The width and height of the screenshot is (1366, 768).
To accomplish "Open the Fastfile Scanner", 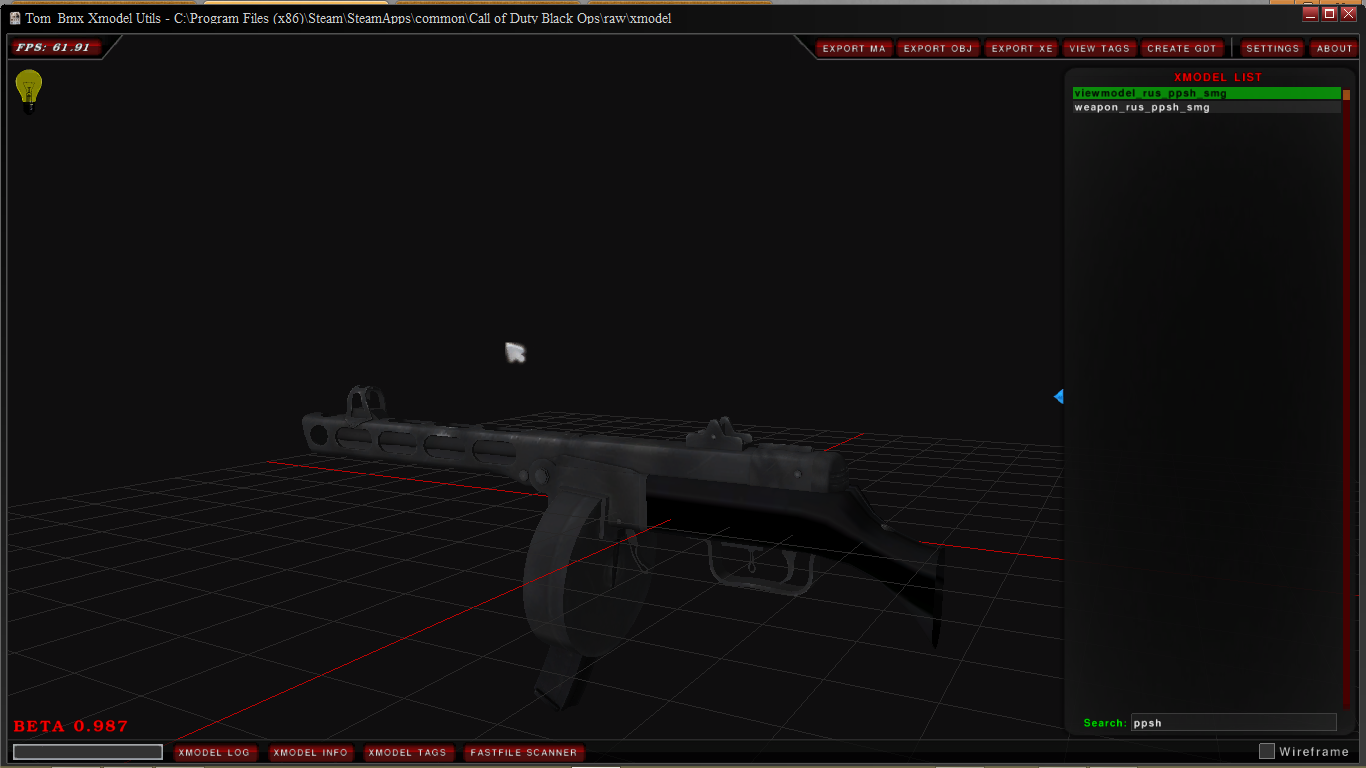I will click(523, 752).
